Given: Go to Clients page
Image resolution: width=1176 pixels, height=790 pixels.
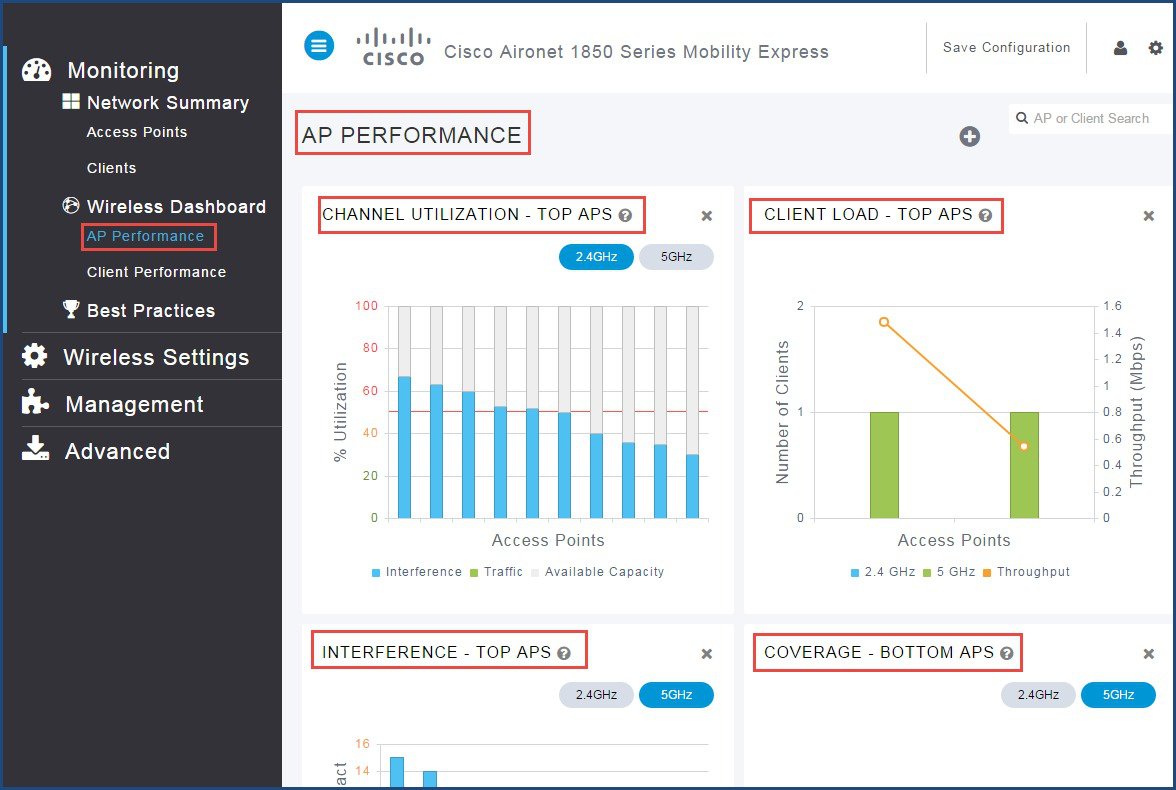Looking at the screenshot, I should 111,168.
